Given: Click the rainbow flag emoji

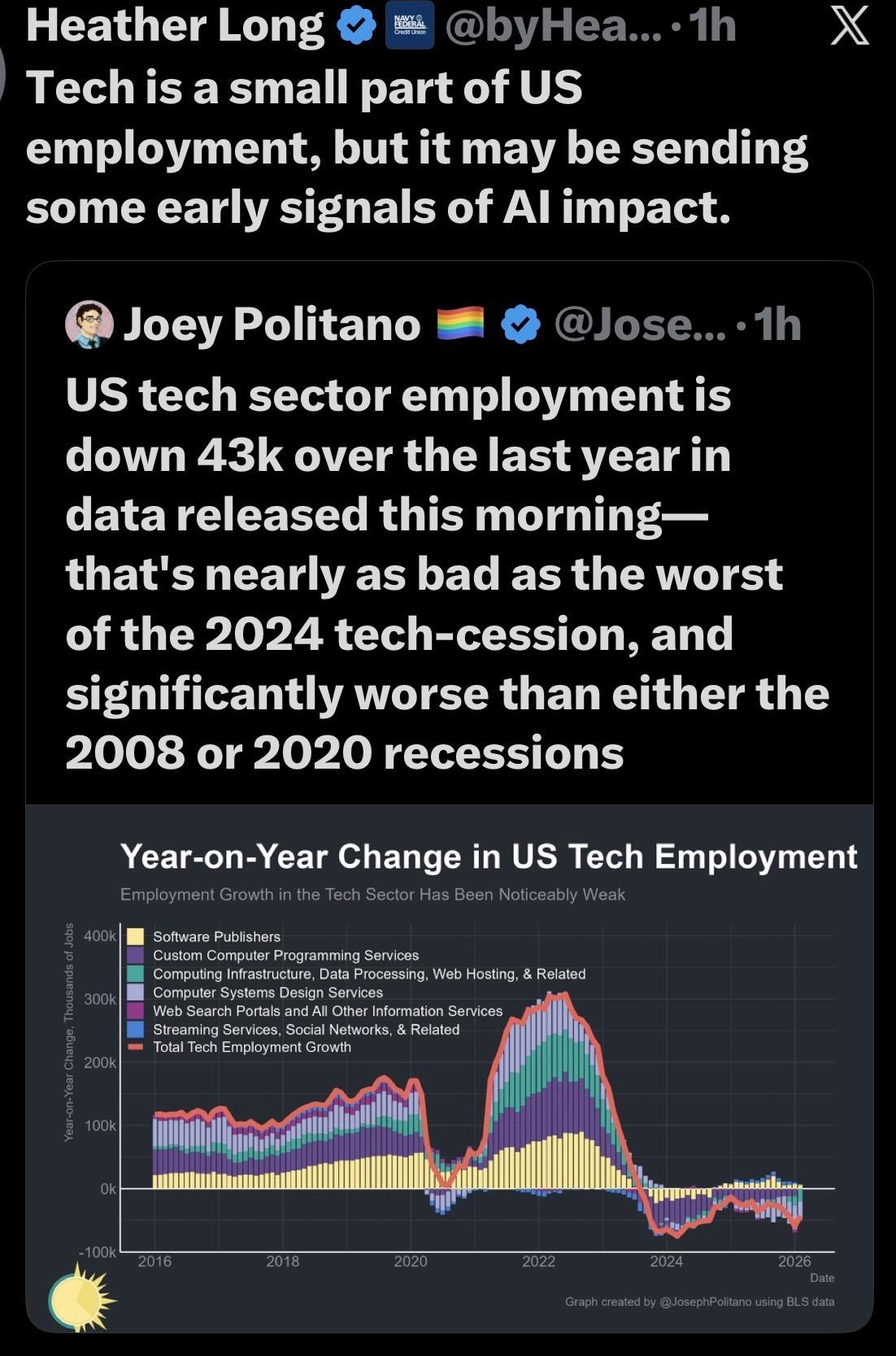Looking at the screenshot, I should click(460, 324).
